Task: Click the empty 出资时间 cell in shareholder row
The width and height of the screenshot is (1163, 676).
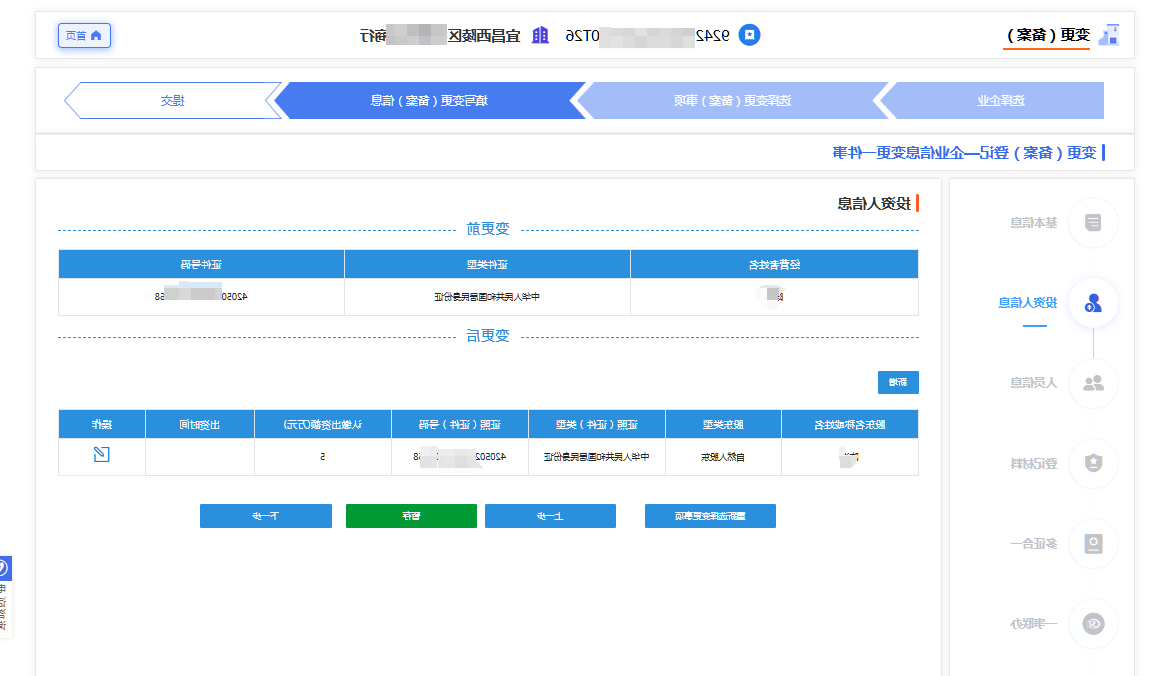Action: 200,457
